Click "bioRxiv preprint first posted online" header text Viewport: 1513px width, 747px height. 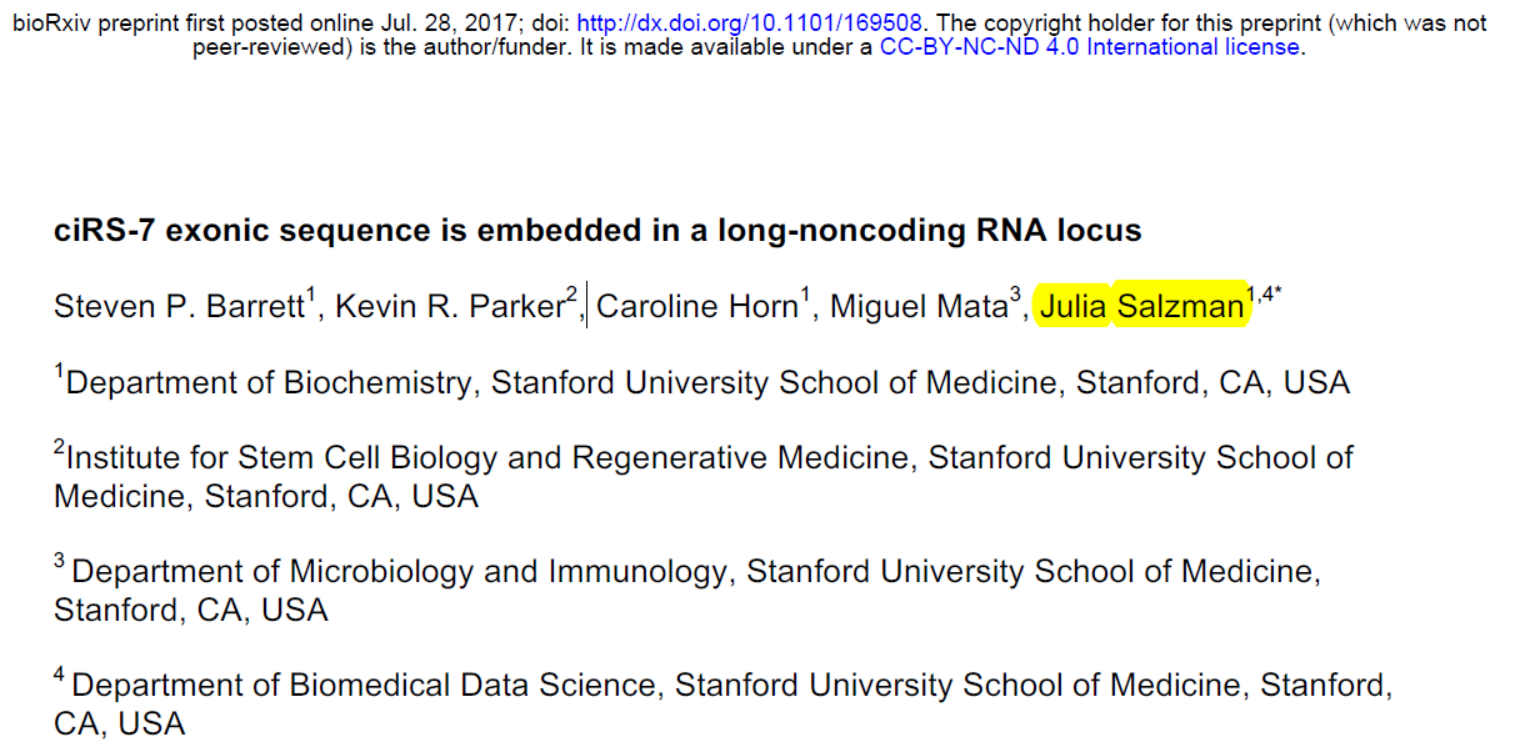pos(153,23)
